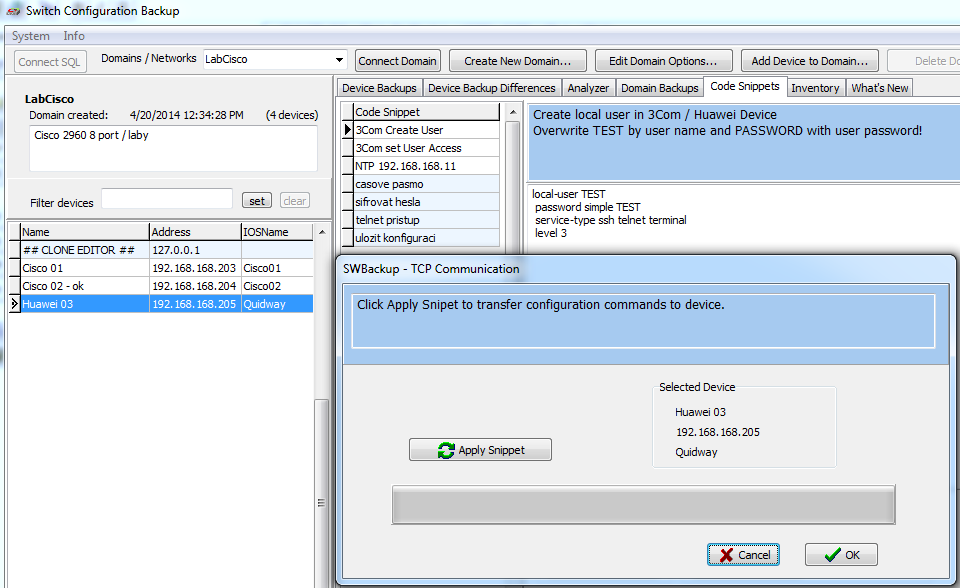Click the Apply Snippet button

480,450
